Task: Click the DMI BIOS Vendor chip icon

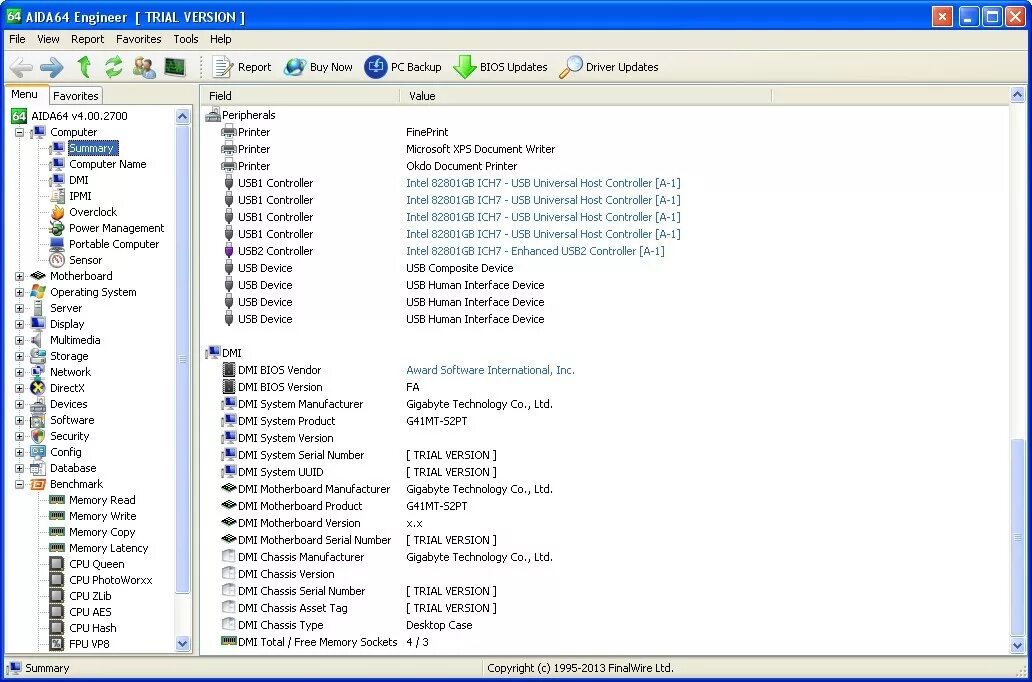Action: tap(229, 370)
